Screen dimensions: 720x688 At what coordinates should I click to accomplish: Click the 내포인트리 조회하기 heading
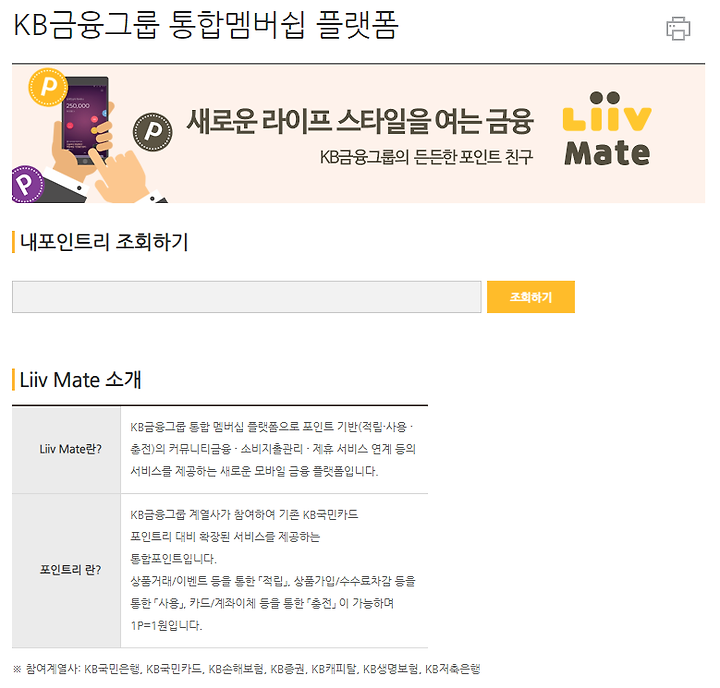click(104, 242)
